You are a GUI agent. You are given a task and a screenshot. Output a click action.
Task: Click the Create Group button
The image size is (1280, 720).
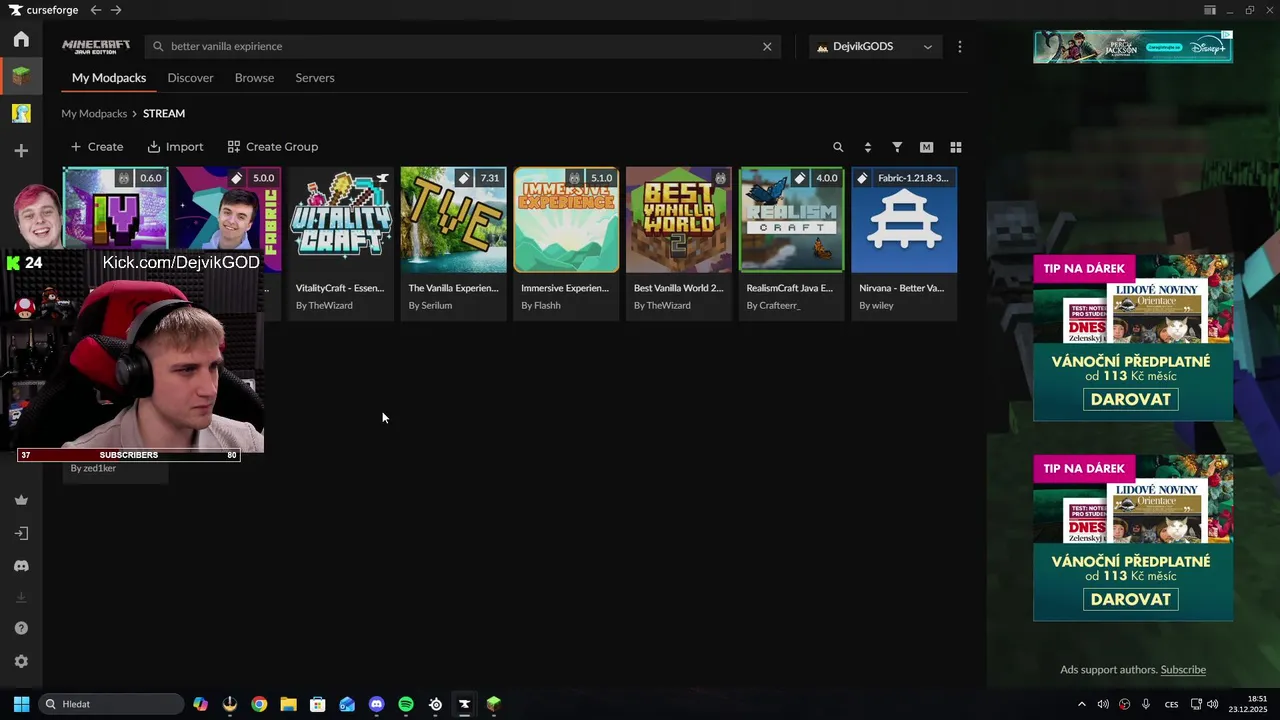(272, 147)
